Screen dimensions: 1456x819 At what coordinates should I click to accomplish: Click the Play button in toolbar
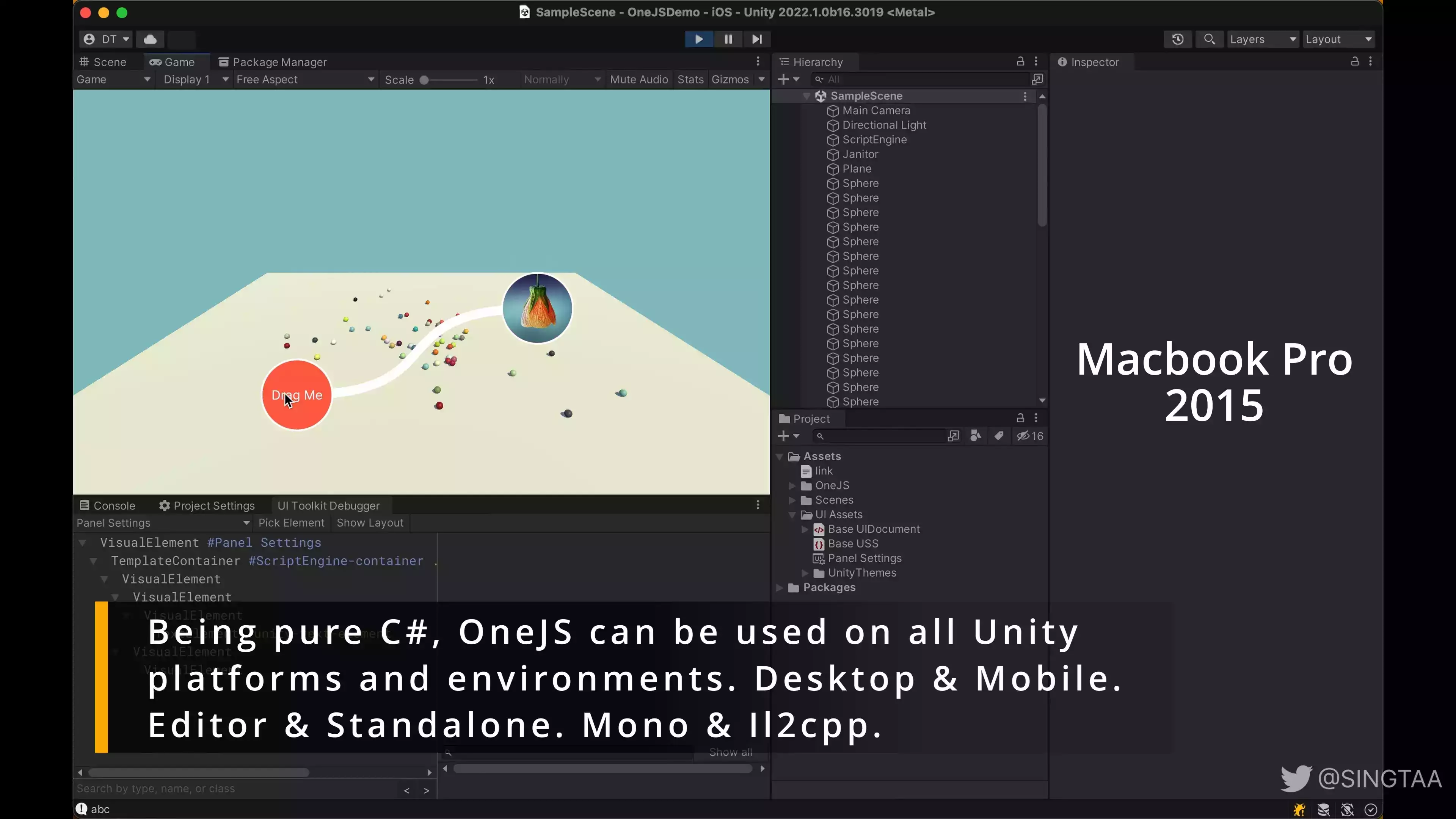(x=698, y=39)
